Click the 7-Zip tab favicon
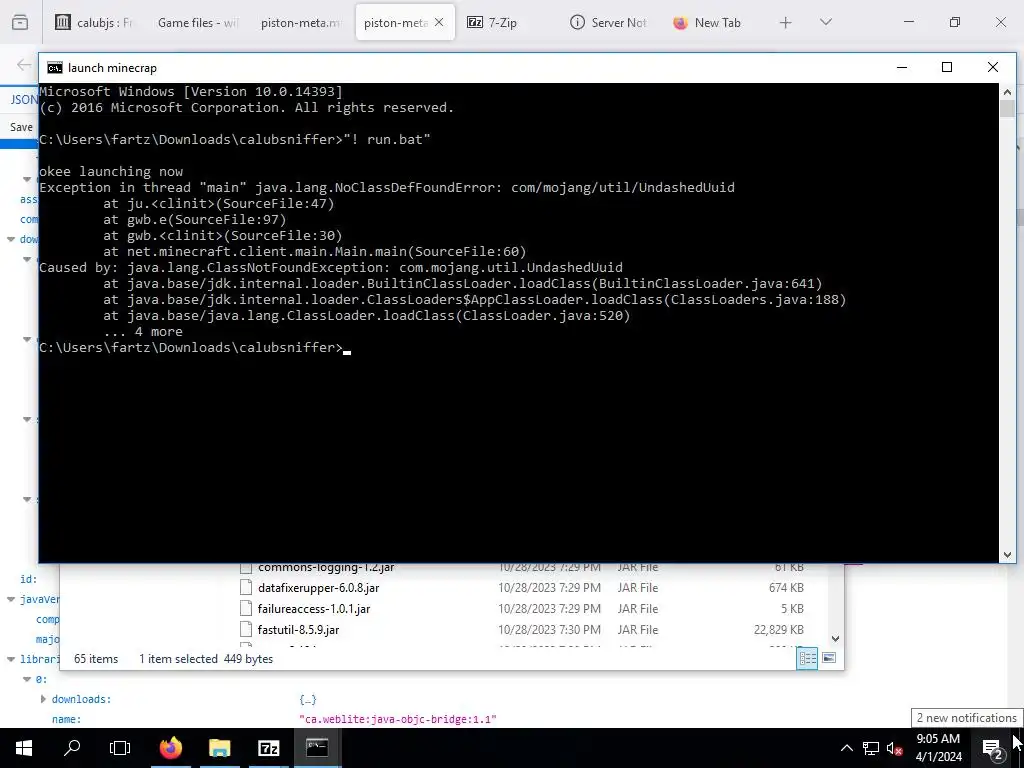Screen dimensions: 1024x768 click(x=475, y=23)
